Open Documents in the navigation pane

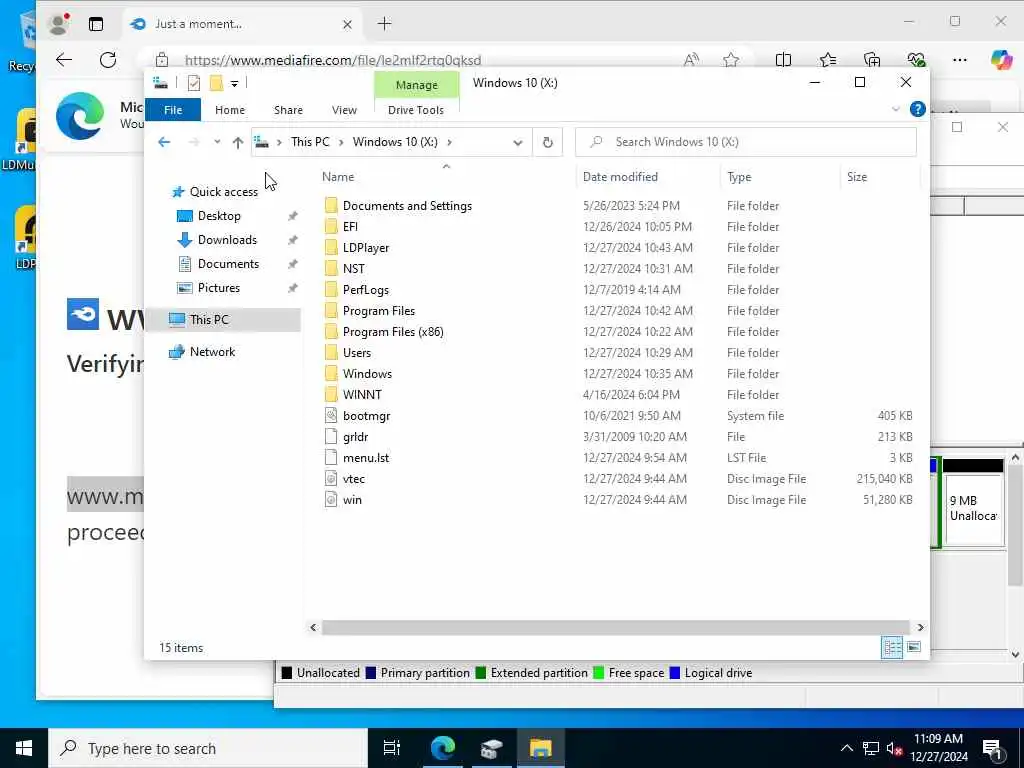pos(228,264)
